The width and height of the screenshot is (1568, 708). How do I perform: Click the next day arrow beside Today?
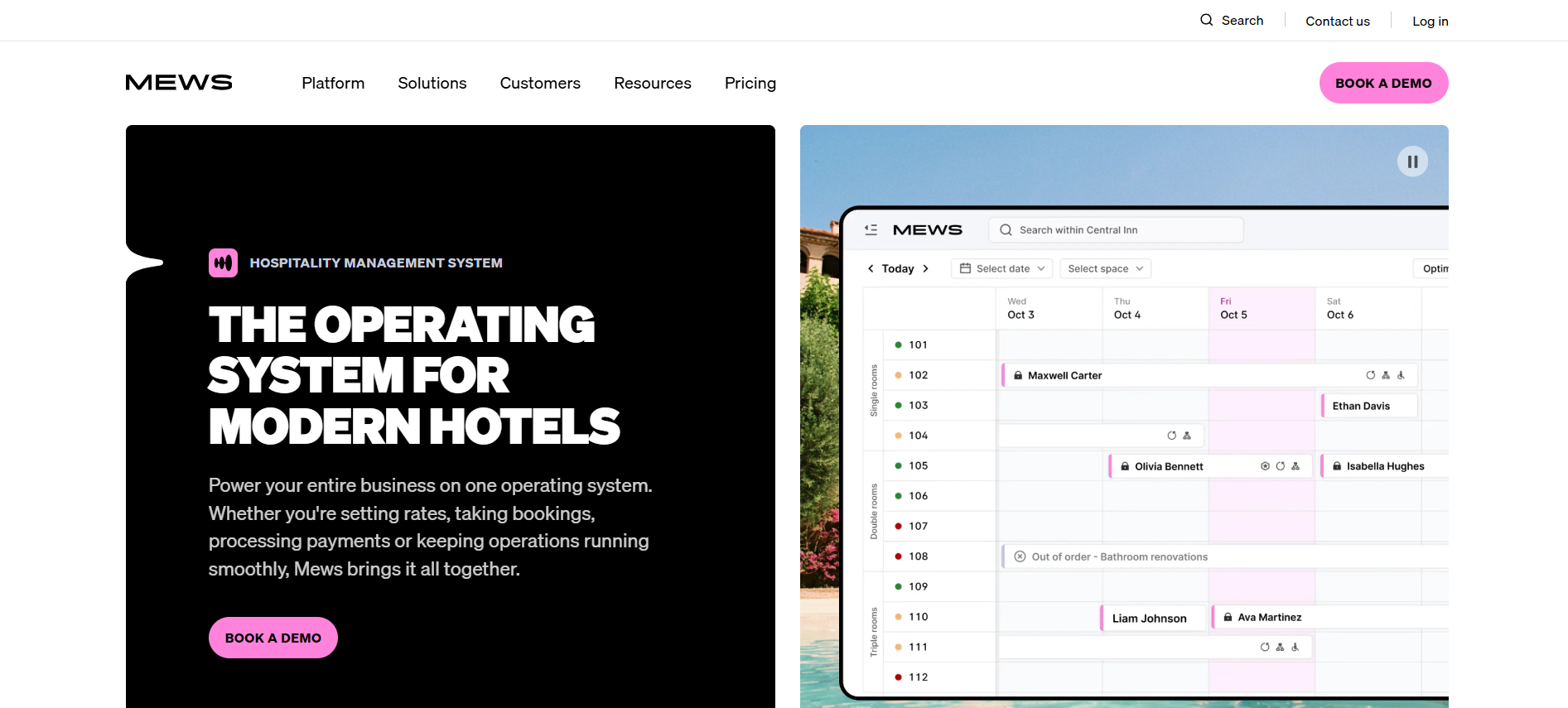925,268
